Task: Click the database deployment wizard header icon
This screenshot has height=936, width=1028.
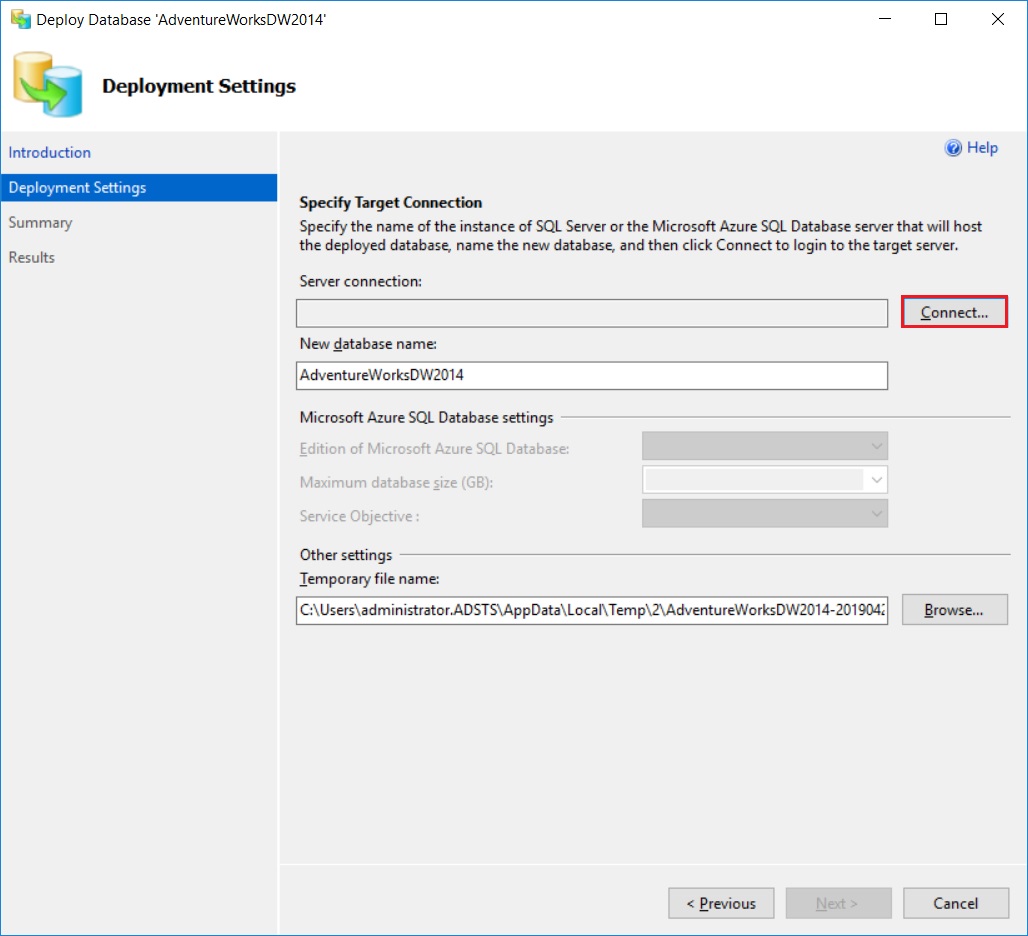Action: coord(48,85)
